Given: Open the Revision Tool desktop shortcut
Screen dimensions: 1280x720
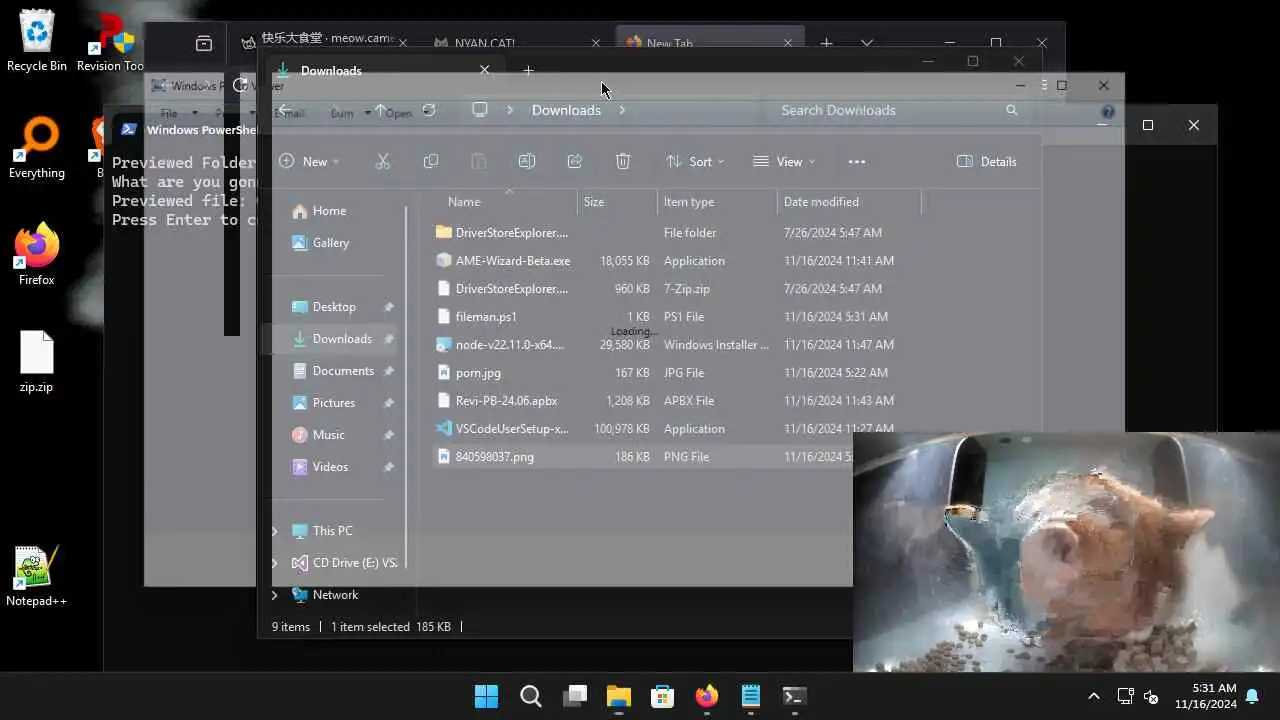Looking at the screenshot, I should [x=110, y=42].
